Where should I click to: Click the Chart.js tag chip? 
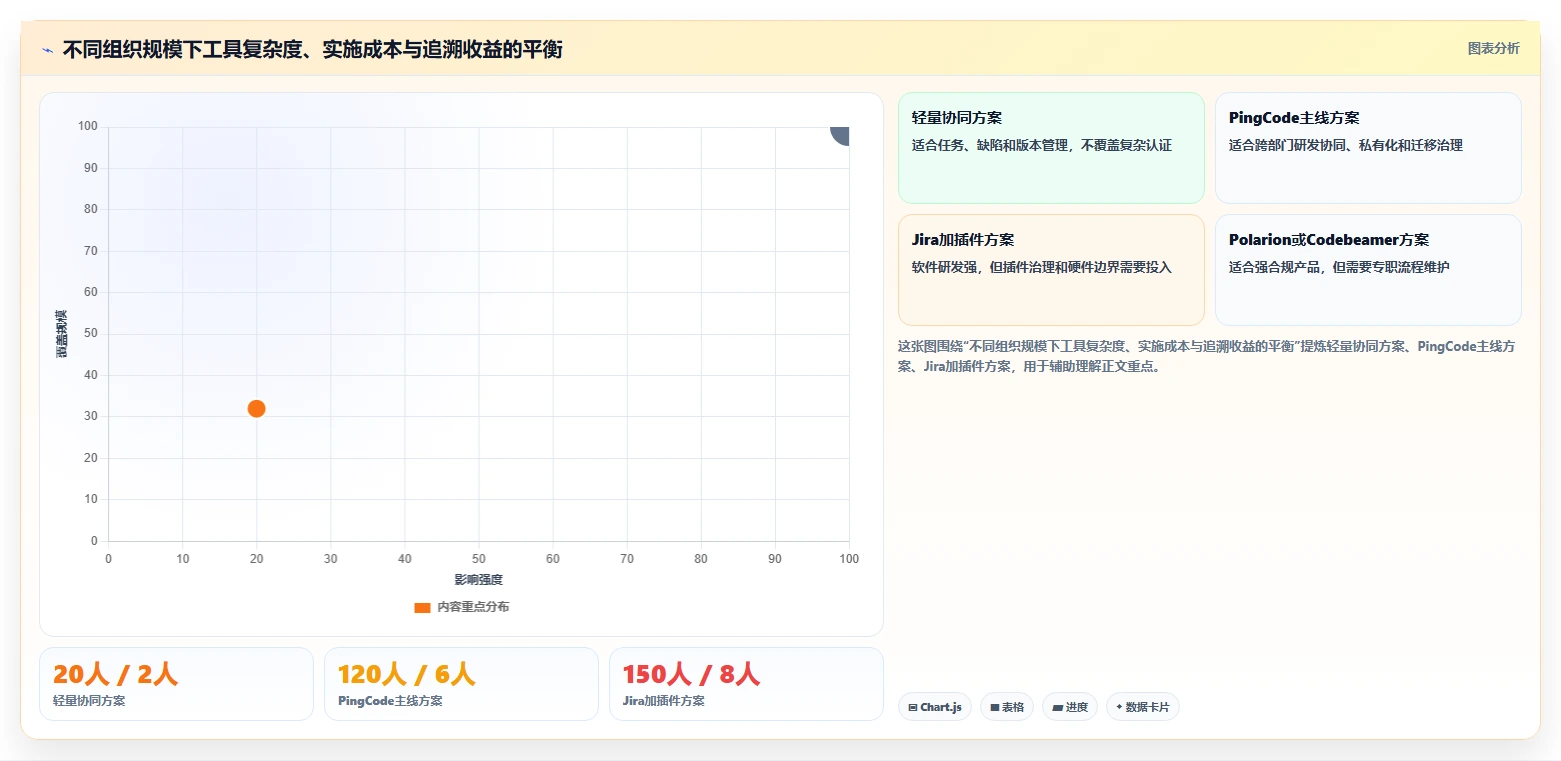(x=935, y=707)
